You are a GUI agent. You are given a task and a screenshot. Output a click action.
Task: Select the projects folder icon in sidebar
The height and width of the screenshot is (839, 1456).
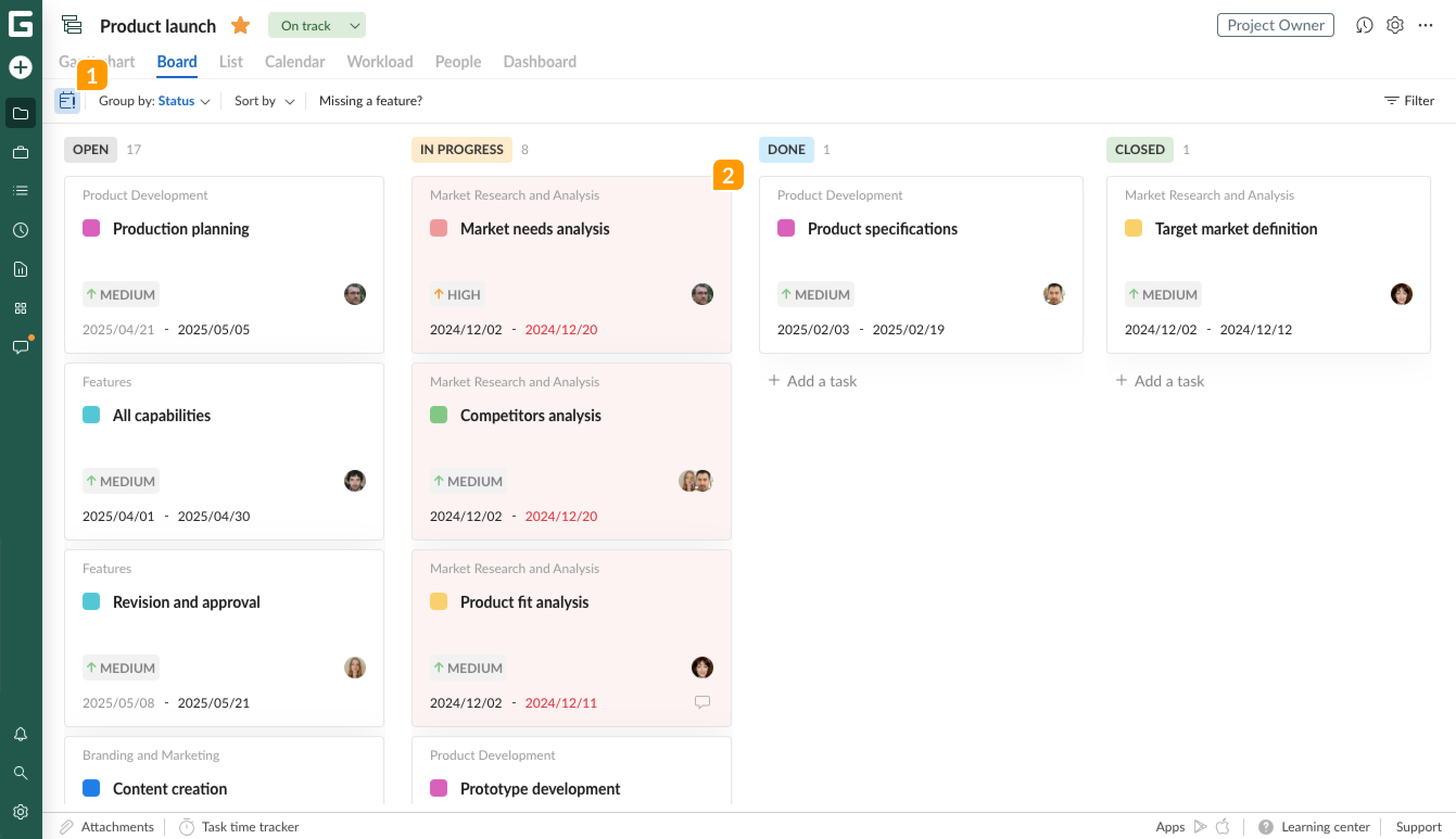point(20,113)
